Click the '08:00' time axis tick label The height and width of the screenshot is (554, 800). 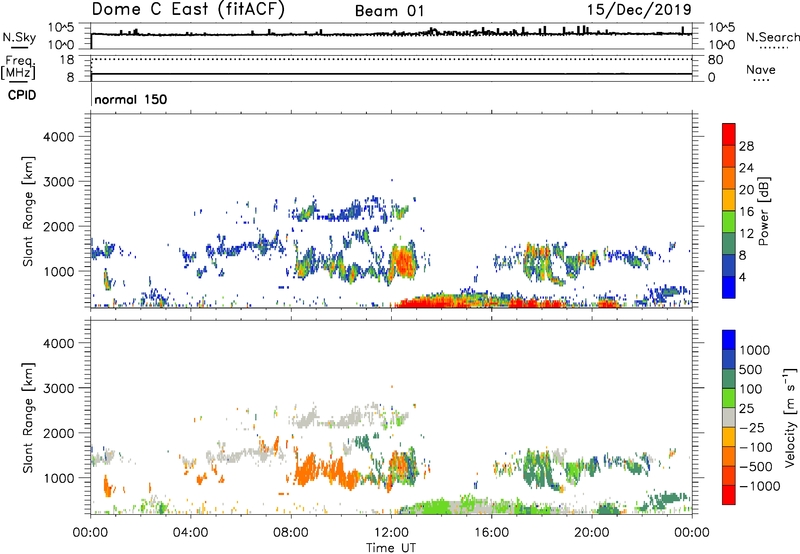point(291,533)
